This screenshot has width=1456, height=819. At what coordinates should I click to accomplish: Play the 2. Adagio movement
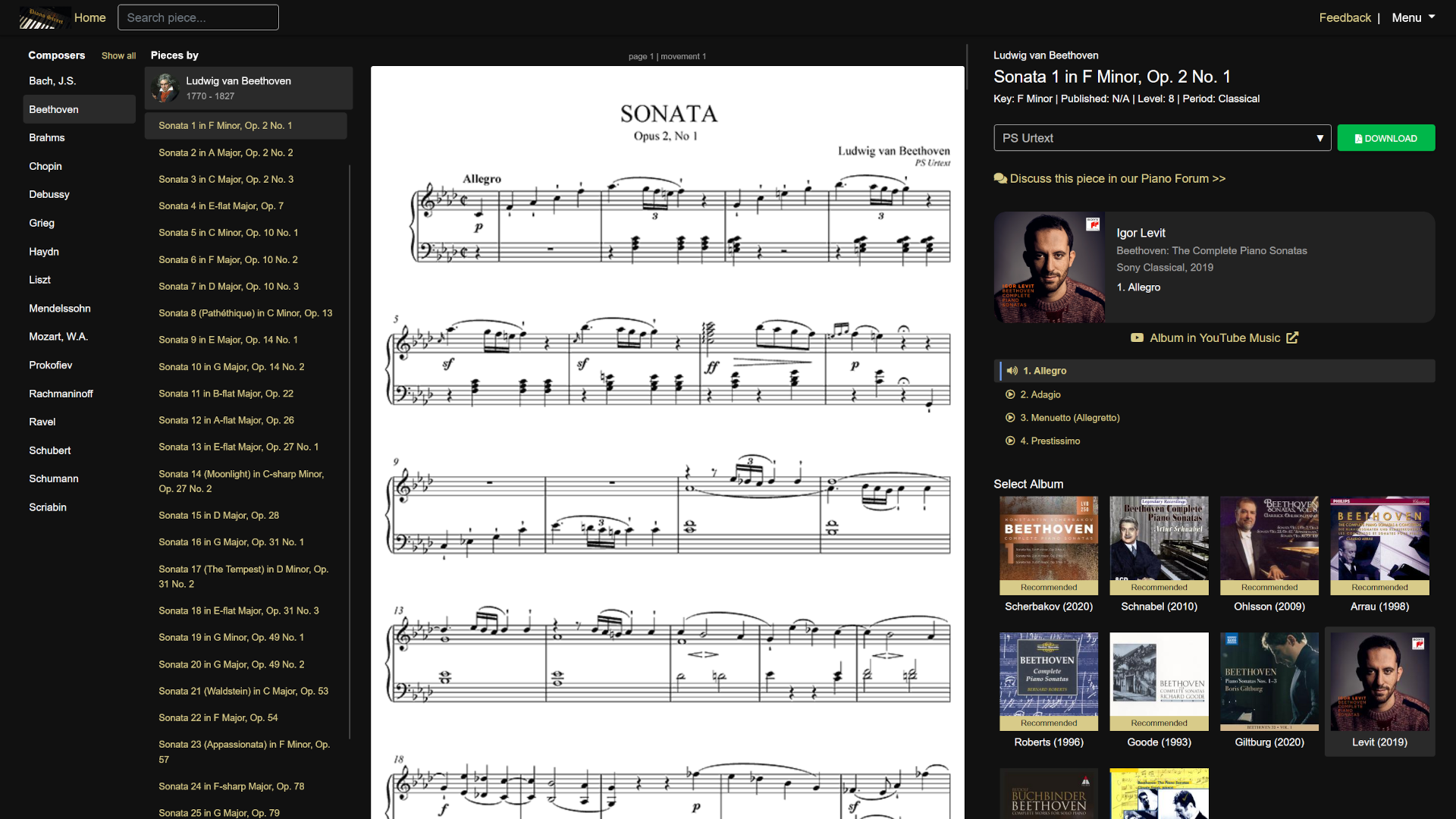[1011, 394]
